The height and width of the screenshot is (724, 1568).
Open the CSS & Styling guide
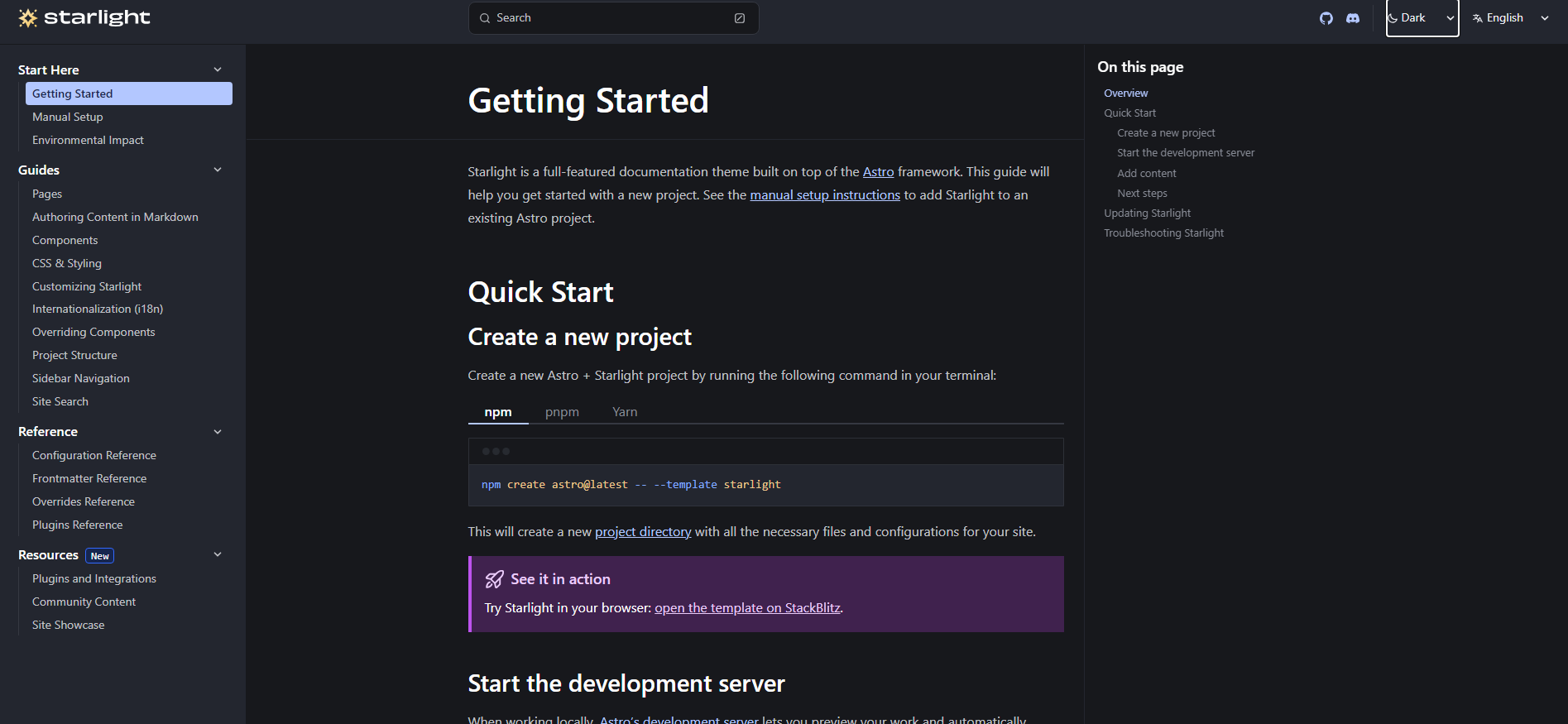click(129, 263)
